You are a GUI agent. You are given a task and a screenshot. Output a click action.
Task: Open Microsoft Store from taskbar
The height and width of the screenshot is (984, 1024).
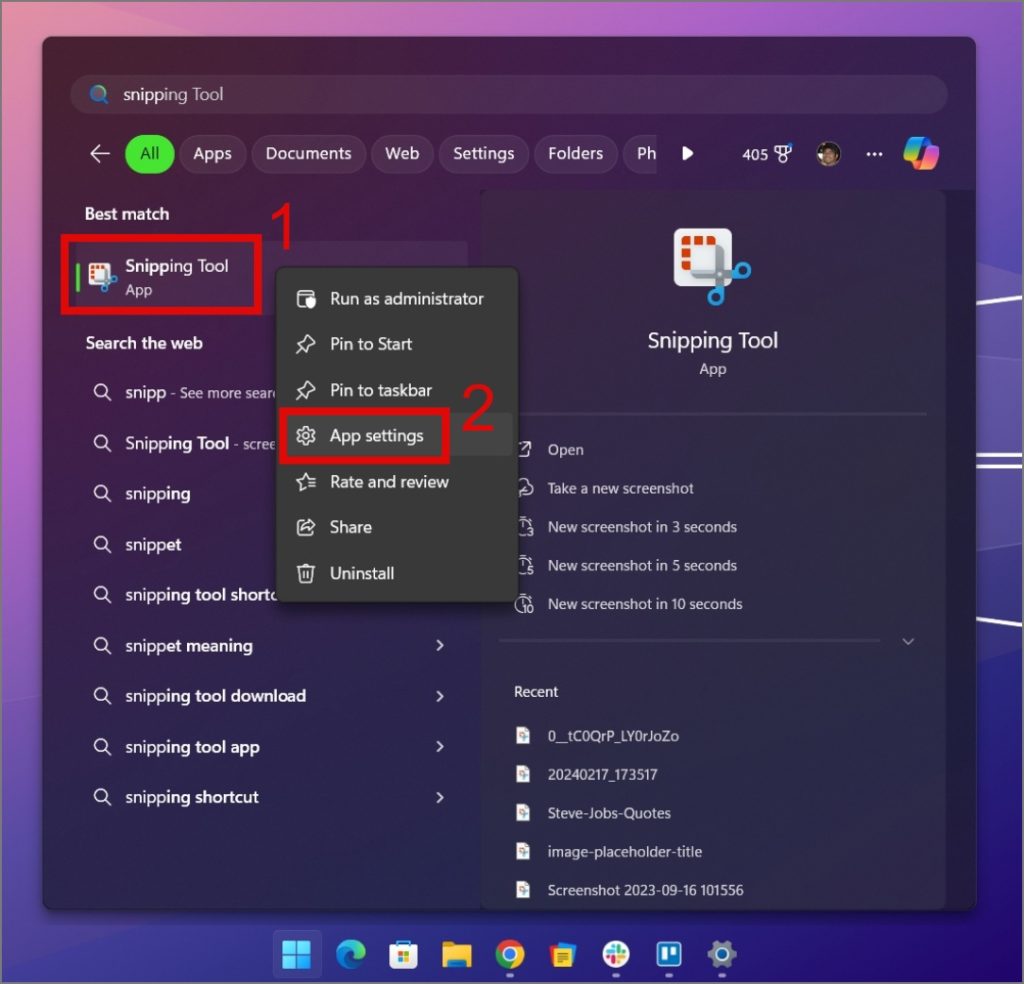403,954
